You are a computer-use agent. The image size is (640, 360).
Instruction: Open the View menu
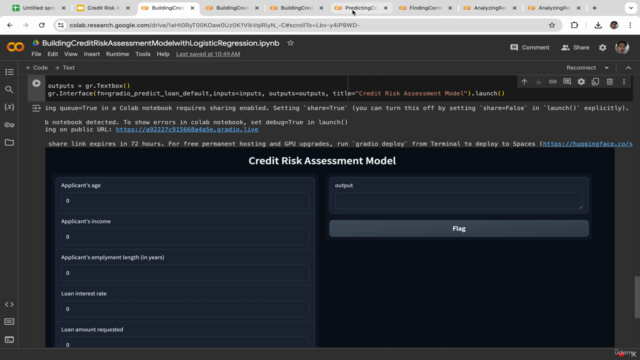point(71,54)
